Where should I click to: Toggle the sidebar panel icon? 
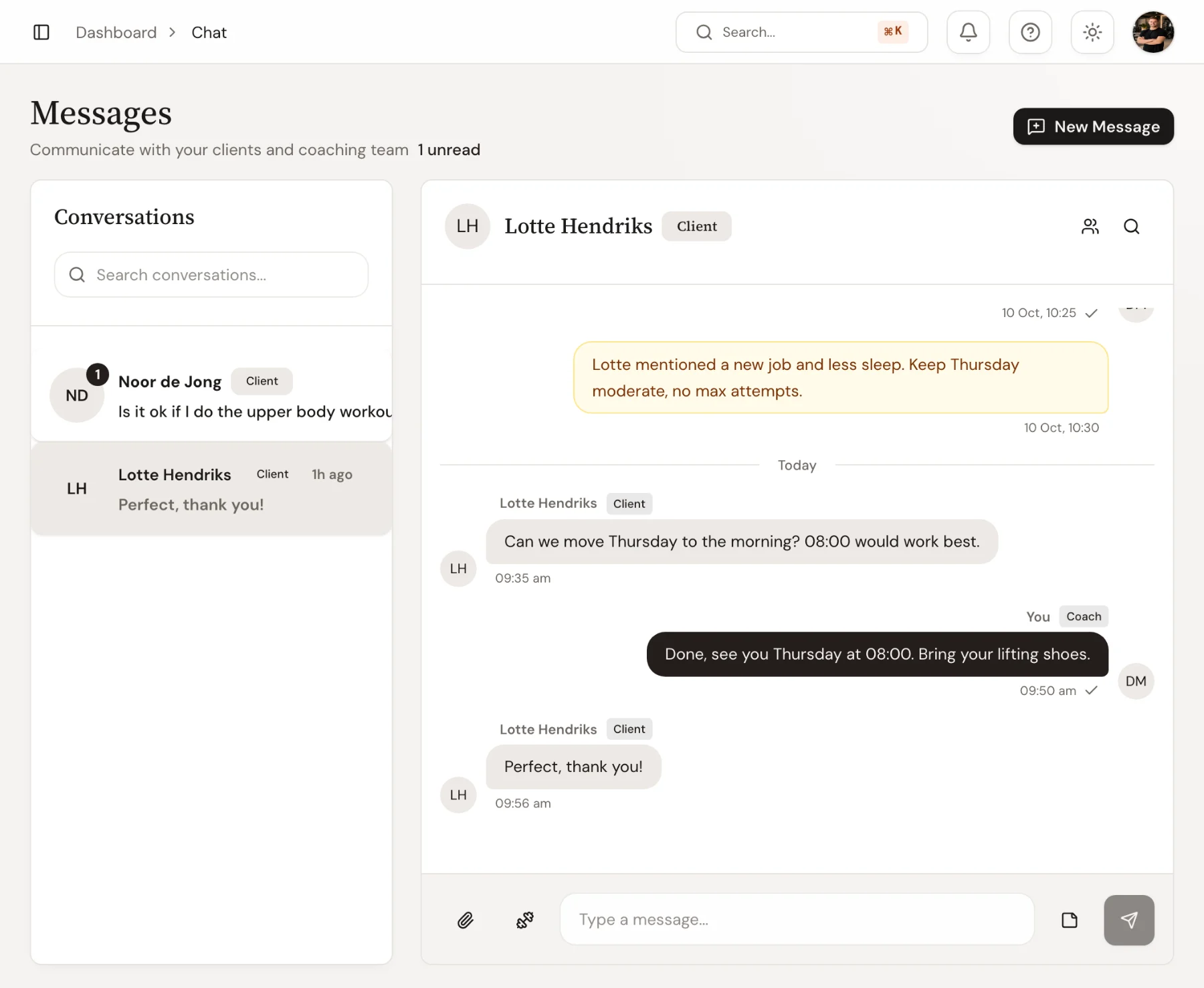[41, 32]
